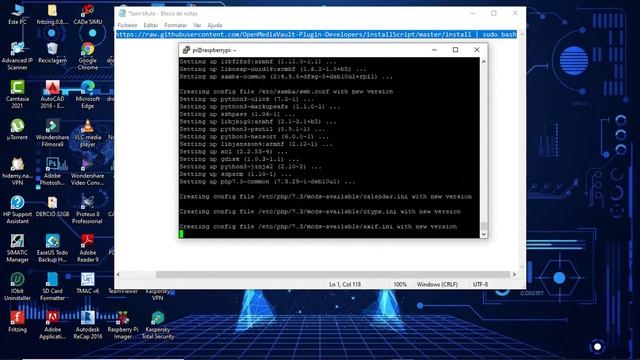Click the 100% zoom status text

(x=400, y=284)
